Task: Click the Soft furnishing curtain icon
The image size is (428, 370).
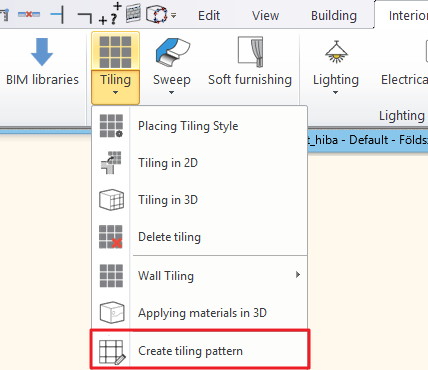Action: click(x=251, y=52)
